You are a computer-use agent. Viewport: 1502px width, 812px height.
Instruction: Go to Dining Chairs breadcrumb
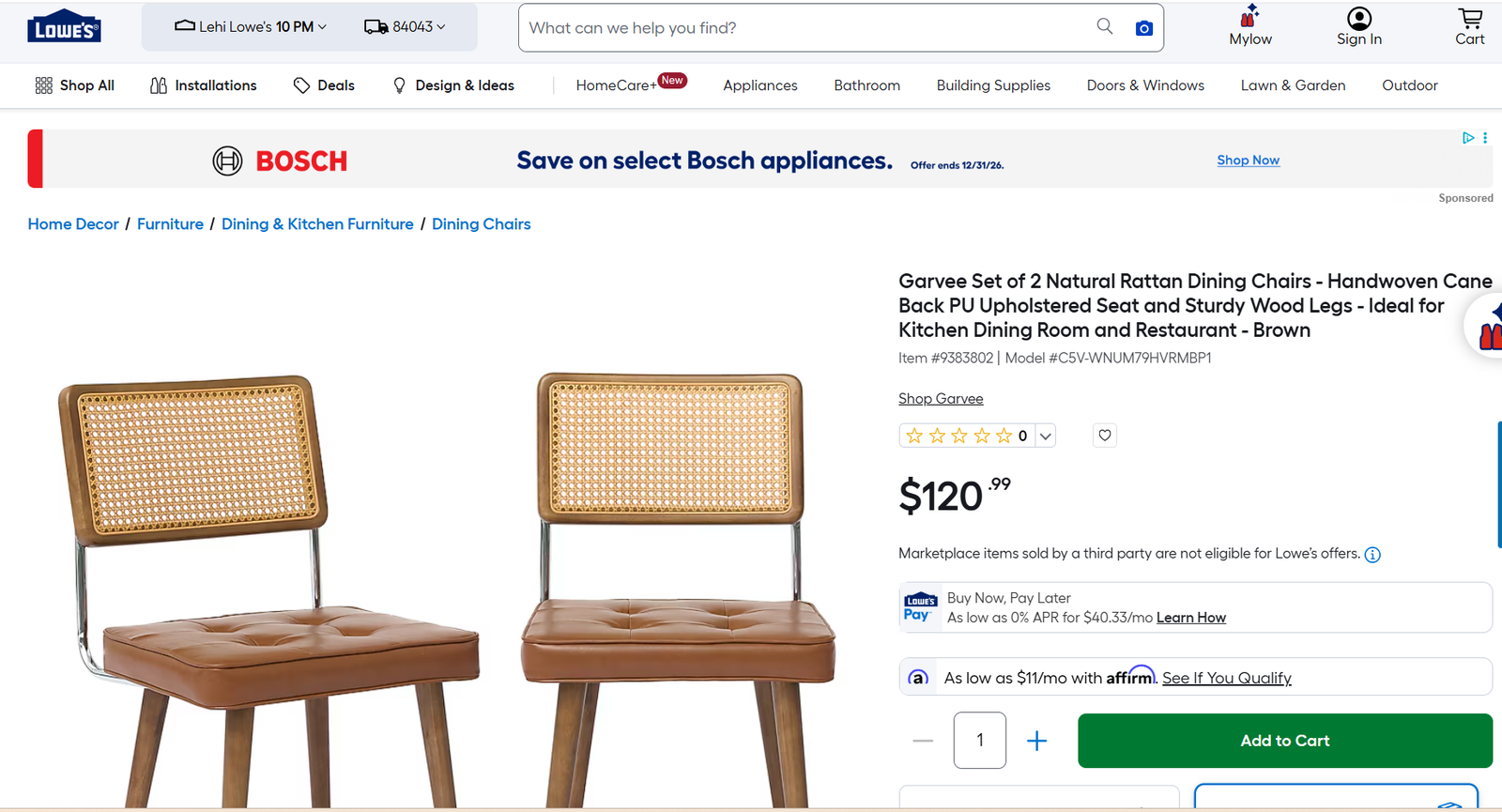coord(482,224)
